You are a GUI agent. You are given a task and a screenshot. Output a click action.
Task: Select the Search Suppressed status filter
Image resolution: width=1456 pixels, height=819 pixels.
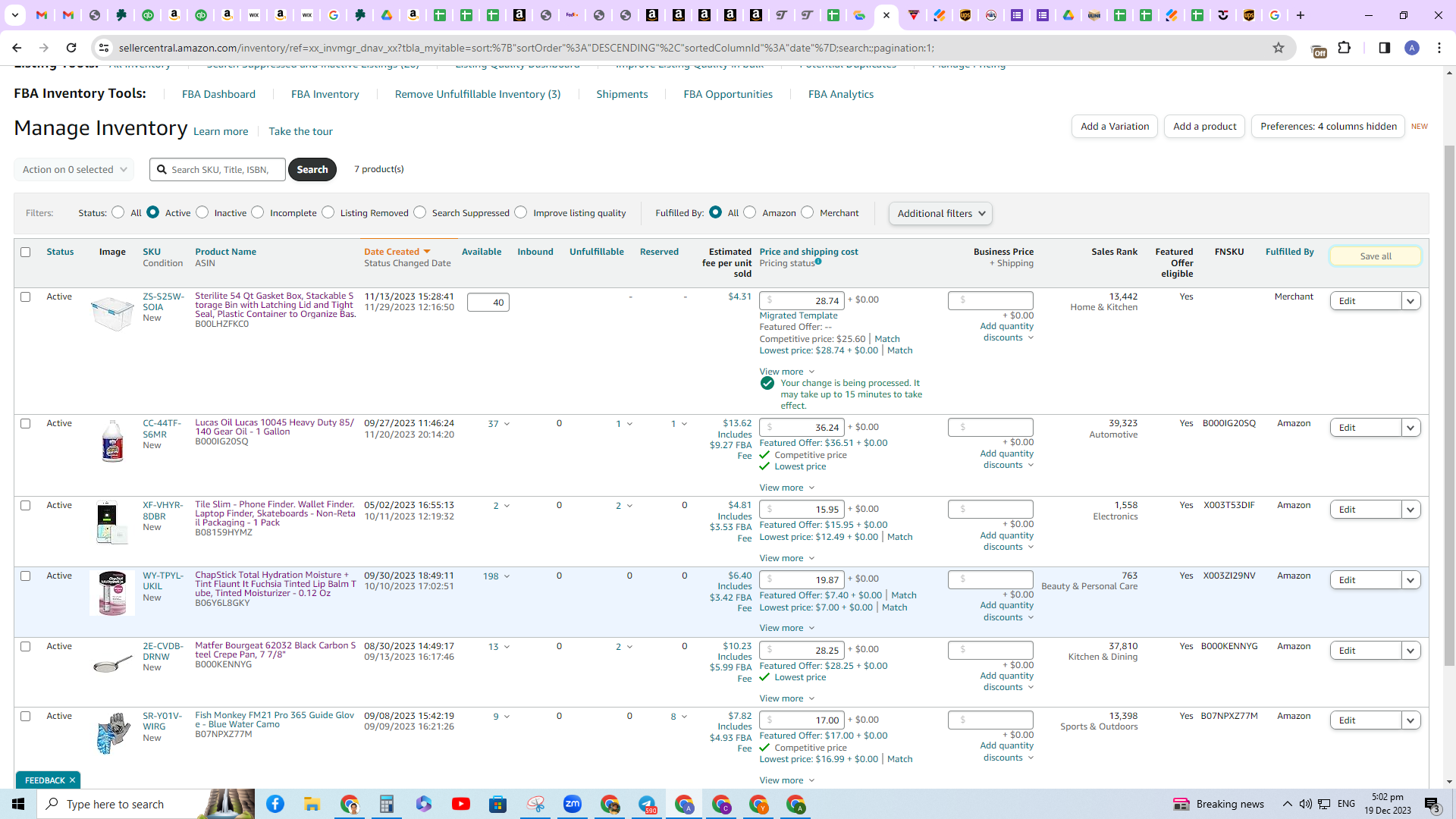pyautogui.click(x=420, y=212)
